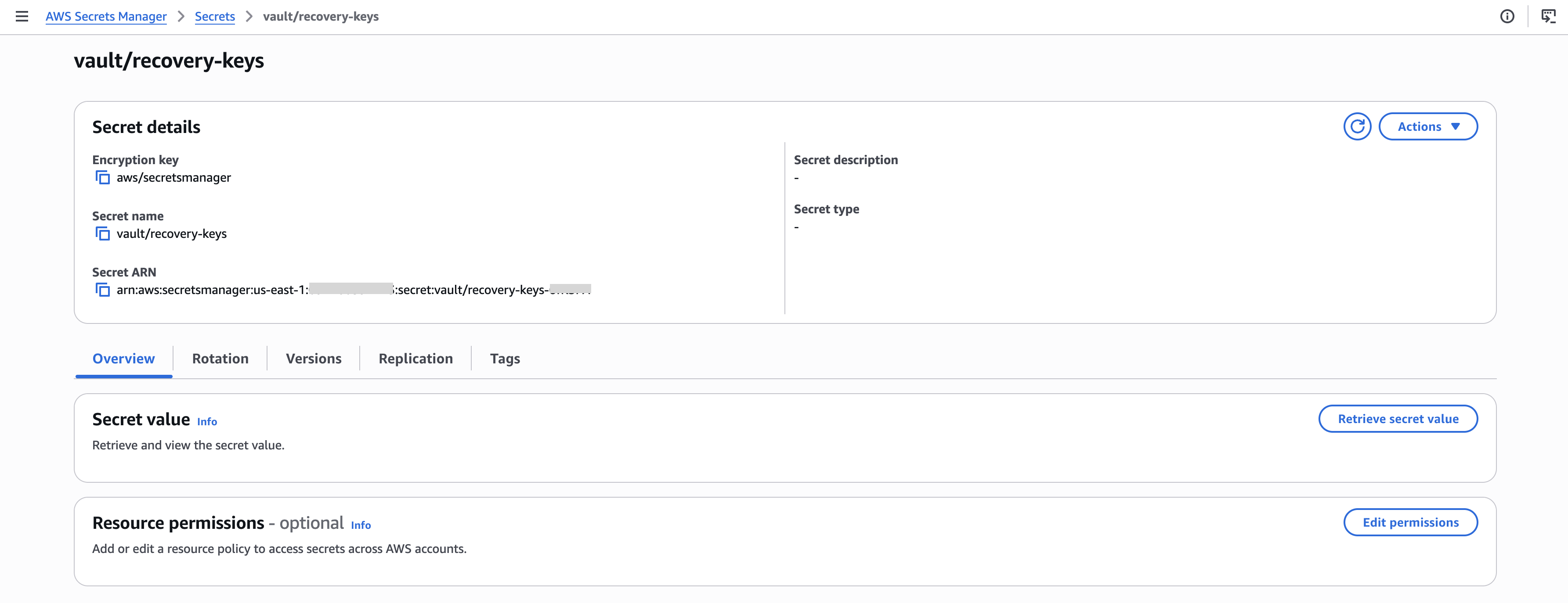This screenshot has width=1568, height=603.
Task: Copy the secret name
Action: (102, 233)
